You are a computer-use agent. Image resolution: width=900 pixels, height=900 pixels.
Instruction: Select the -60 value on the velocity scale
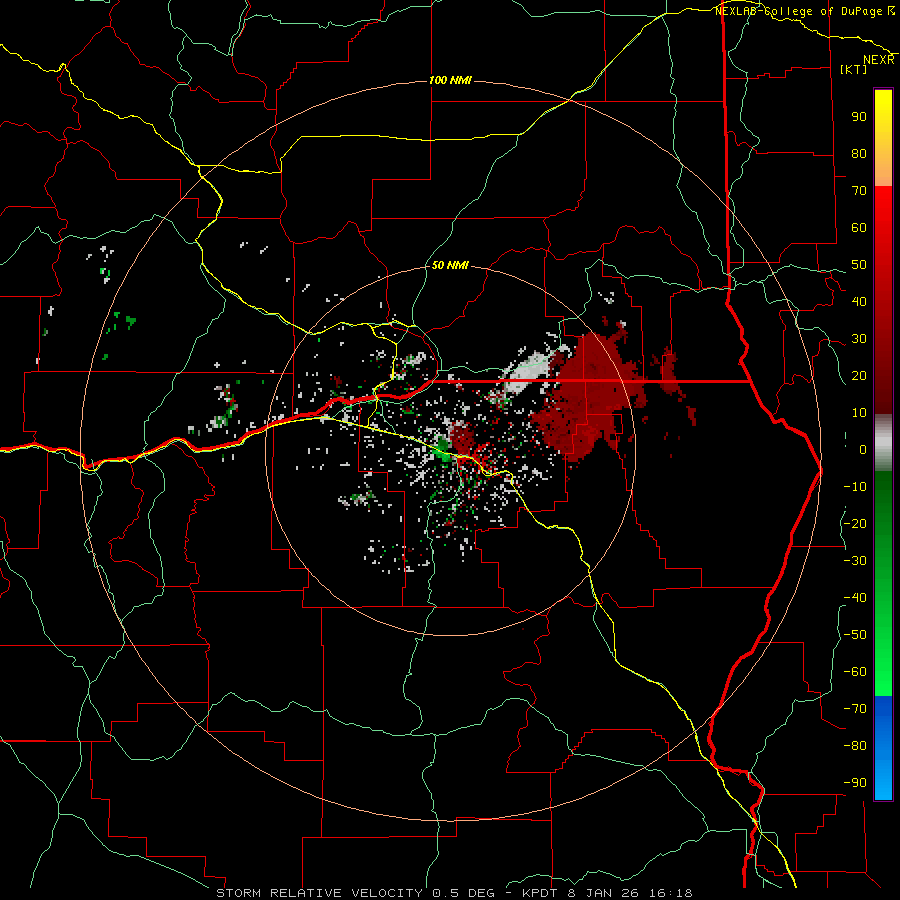[855, 672]
